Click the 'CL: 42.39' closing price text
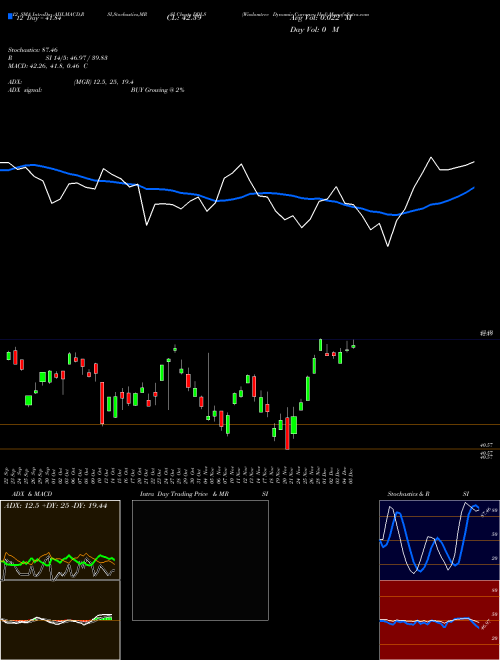The image size is (500, 660). [184, 18]
